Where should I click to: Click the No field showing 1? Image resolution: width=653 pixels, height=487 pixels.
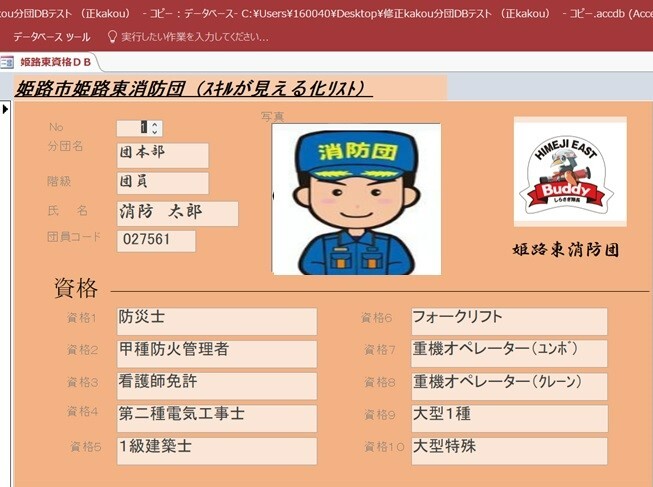140,128
